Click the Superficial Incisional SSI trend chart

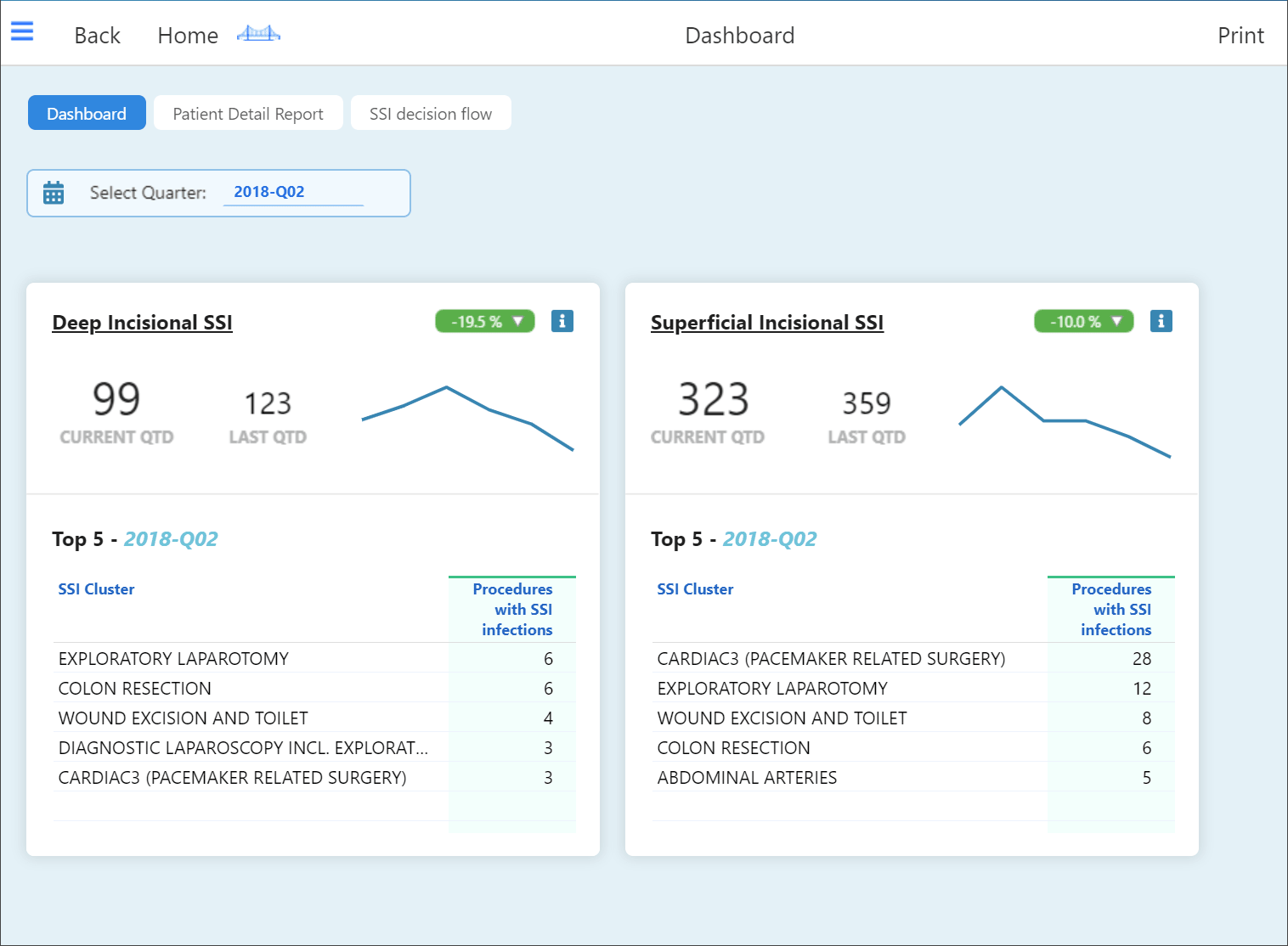pos(1065,421)
